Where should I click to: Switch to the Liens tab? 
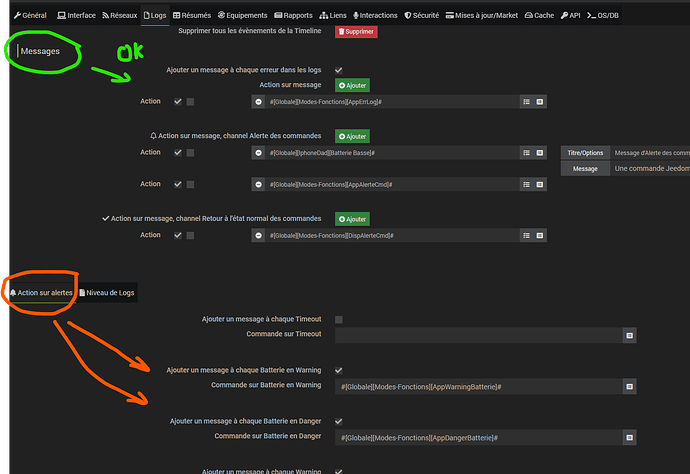pos(333,15)
